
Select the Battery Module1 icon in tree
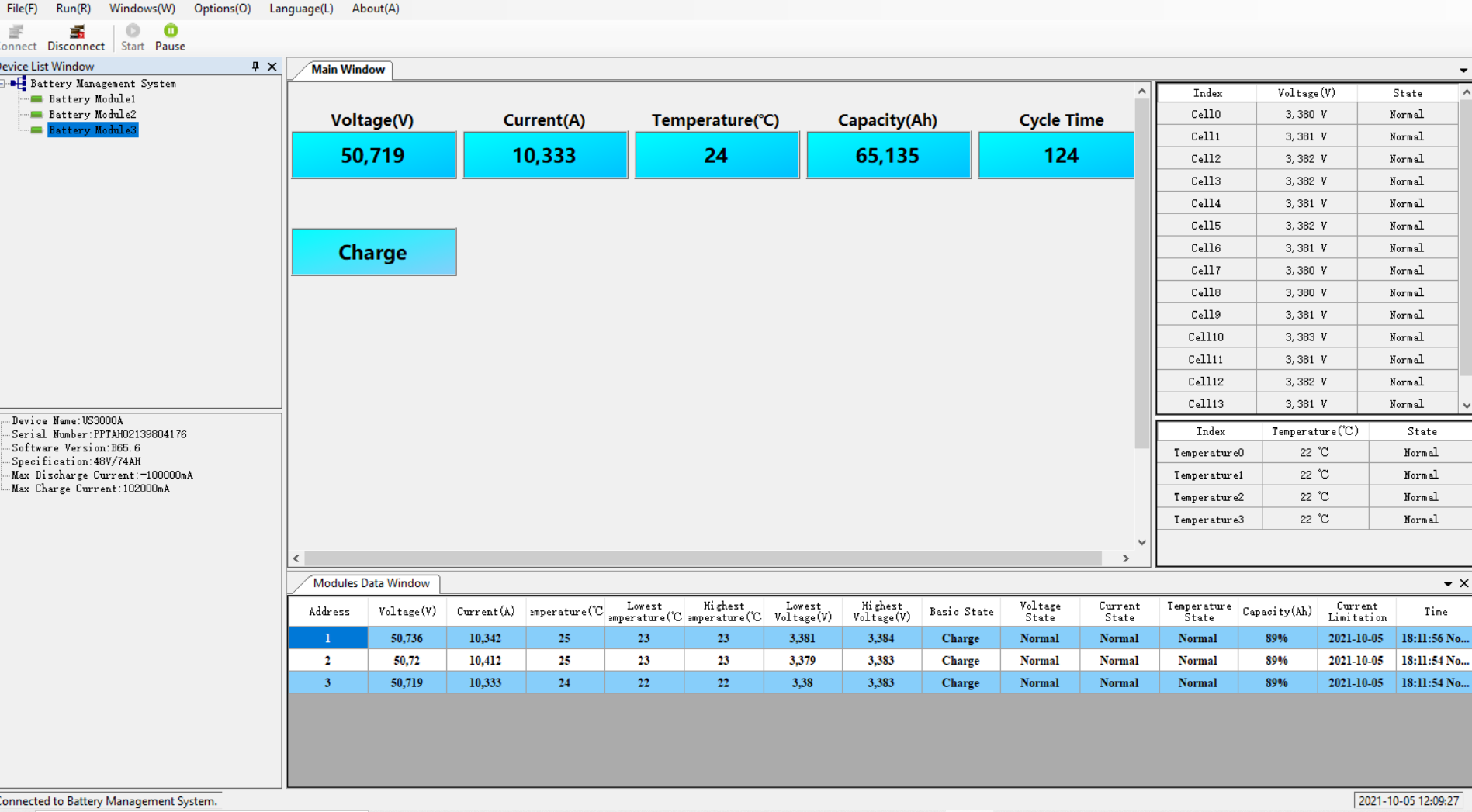tap(36, 99)
